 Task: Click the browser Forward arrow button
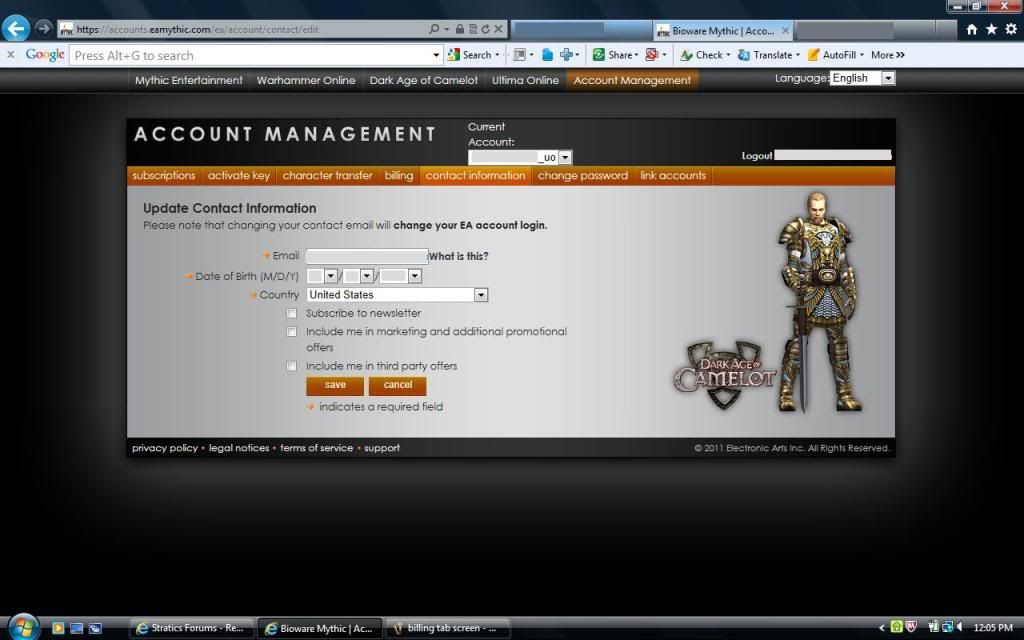click(x=44, y=29)
